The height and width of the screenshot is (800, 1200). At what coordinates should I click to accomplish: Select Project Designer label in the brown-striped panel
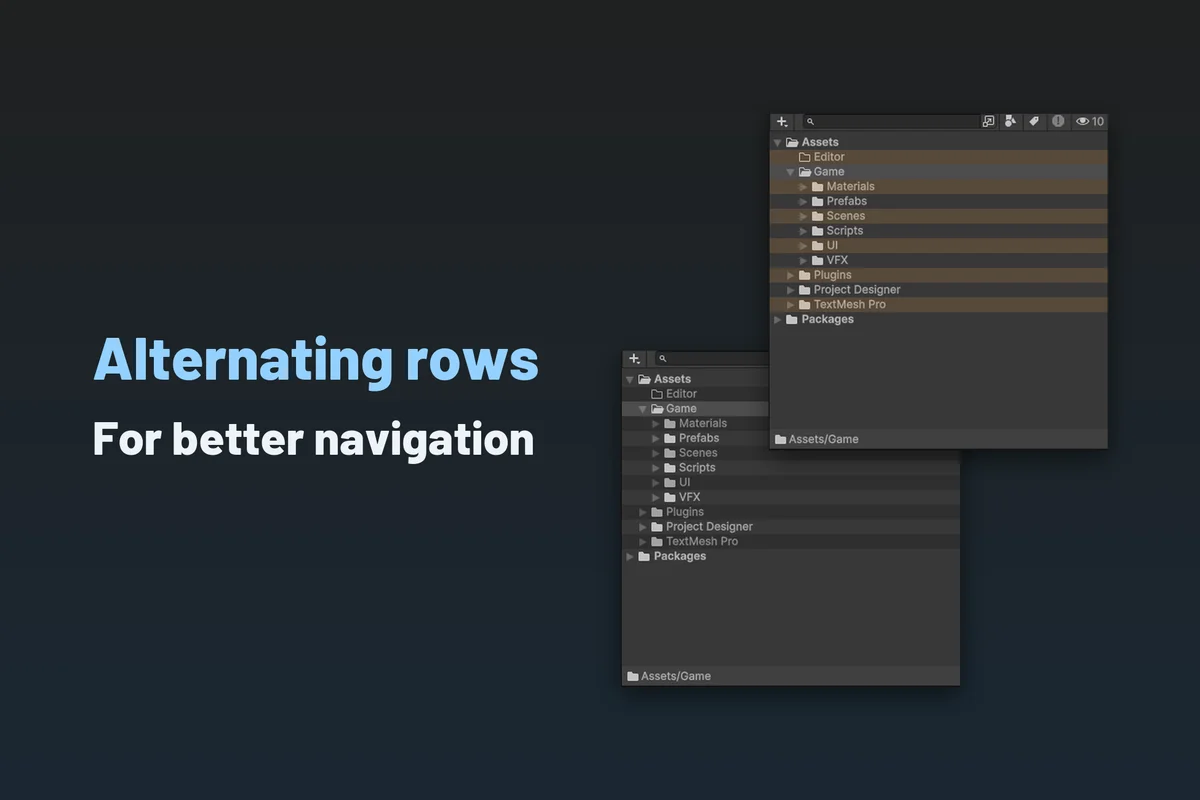tap(857, 290)
